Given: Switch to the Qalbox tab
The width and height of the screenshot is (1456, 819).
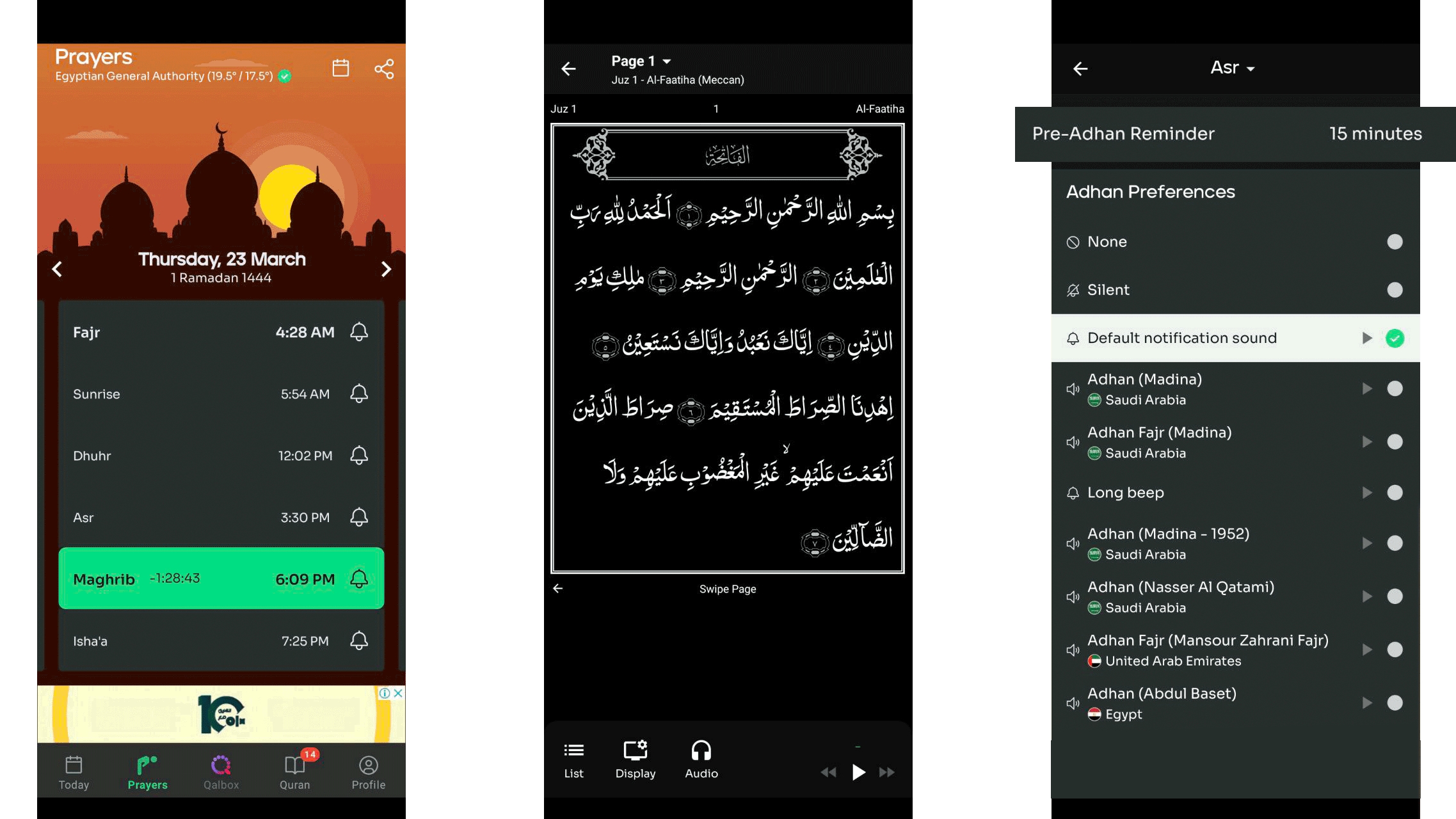Looking at the screenshot, I should pos(221,773).
